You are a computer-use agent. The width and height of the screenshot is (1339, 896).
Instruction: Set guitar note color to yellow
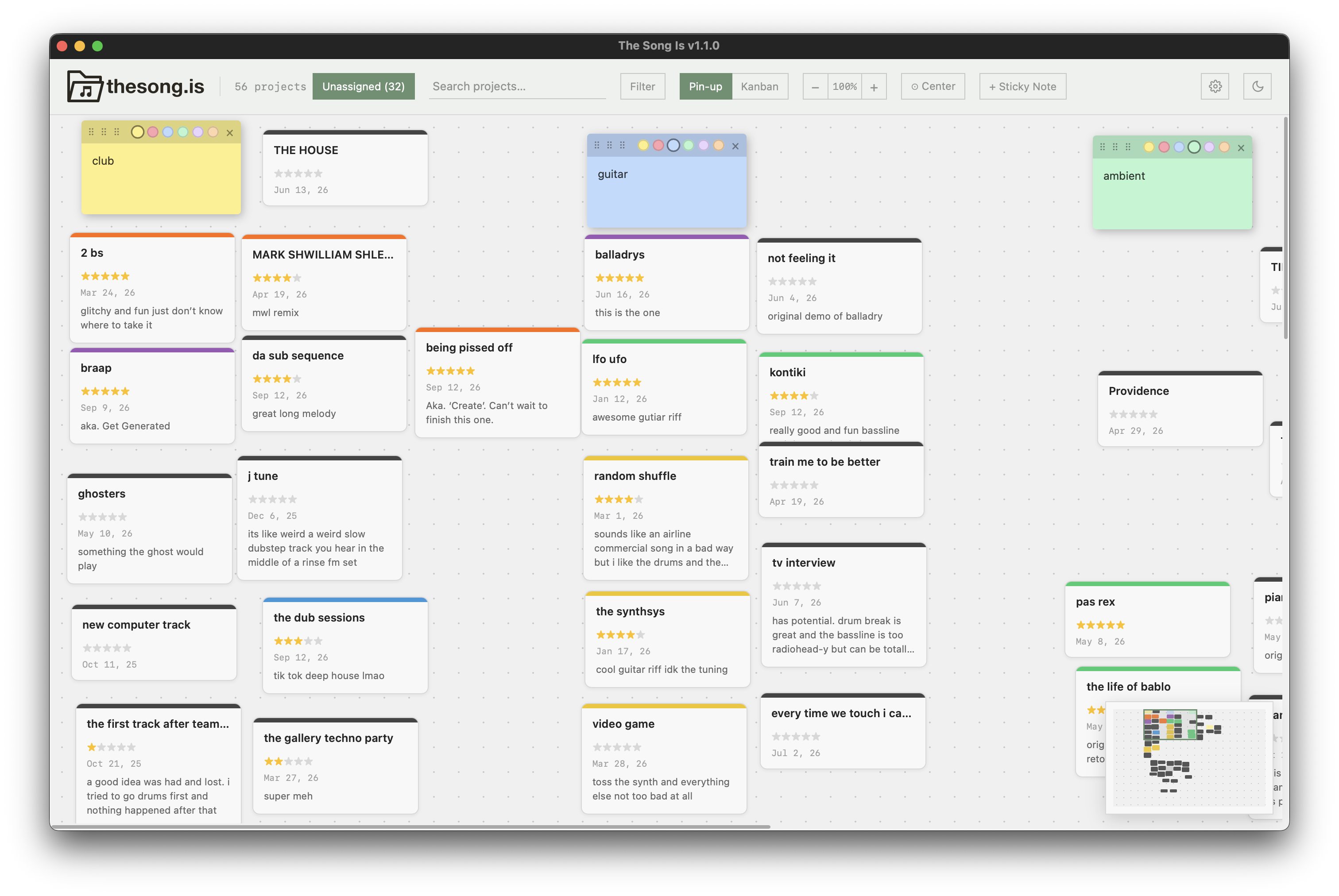643,146
